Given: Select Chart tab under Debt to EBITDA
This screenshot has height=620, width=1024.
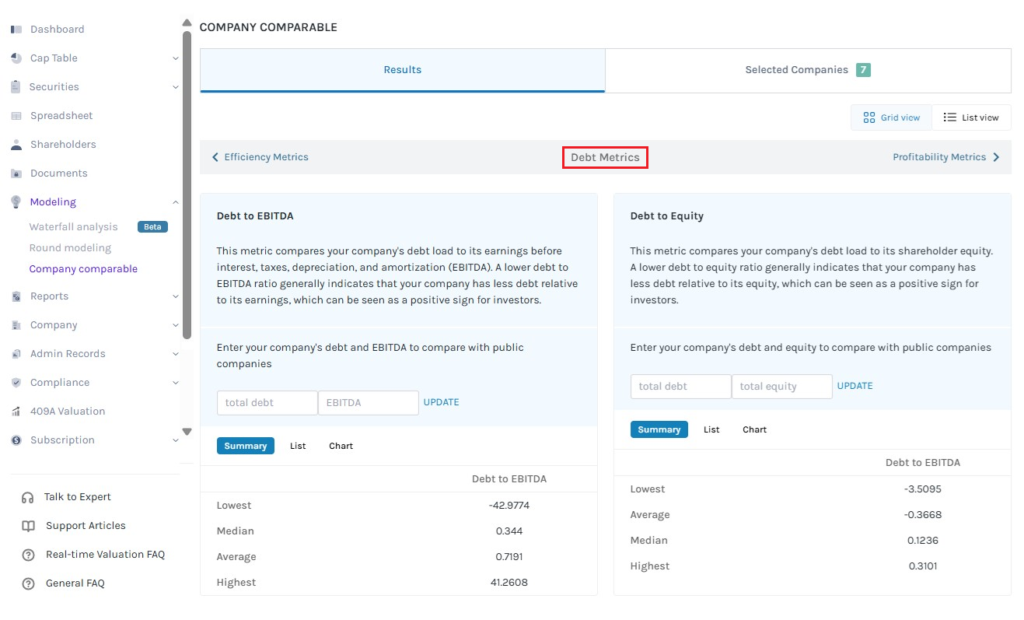Looking at the screenshot, I should (x=341, y=446).
